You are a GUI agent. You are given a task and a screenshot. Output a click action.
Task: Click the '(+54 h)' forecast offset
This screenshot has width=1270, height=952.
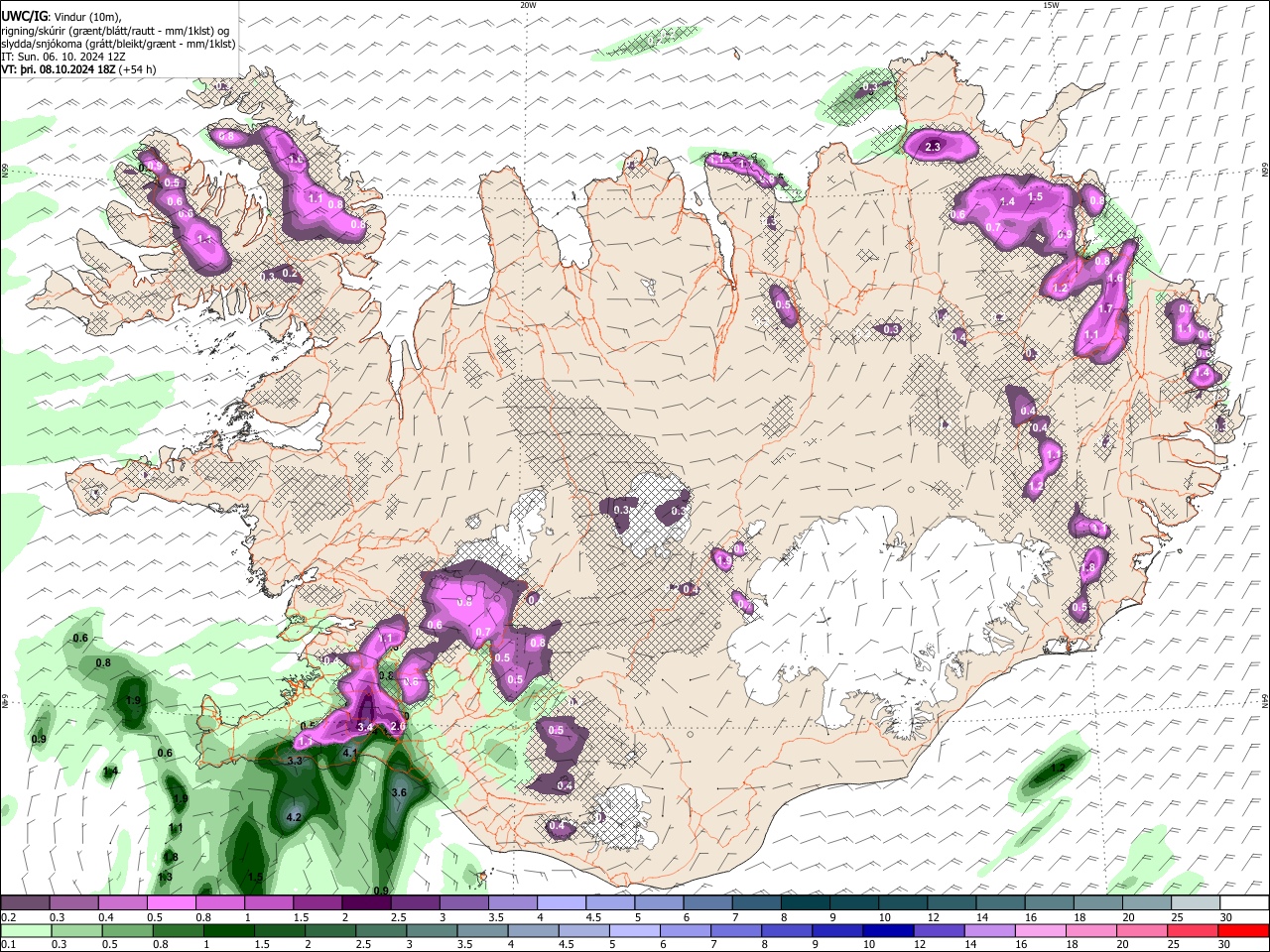coord(136,69)
